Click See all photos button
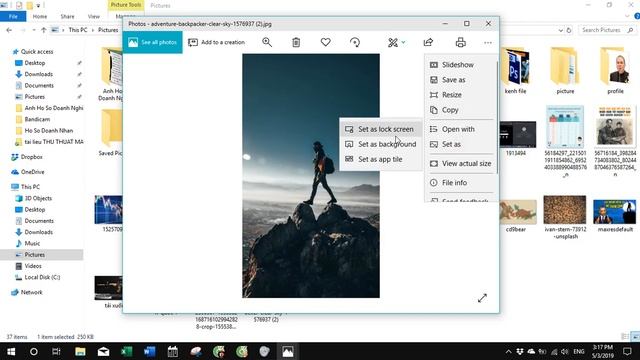The height and width of the screenshot is (360, 640). (x=153, y=42)
